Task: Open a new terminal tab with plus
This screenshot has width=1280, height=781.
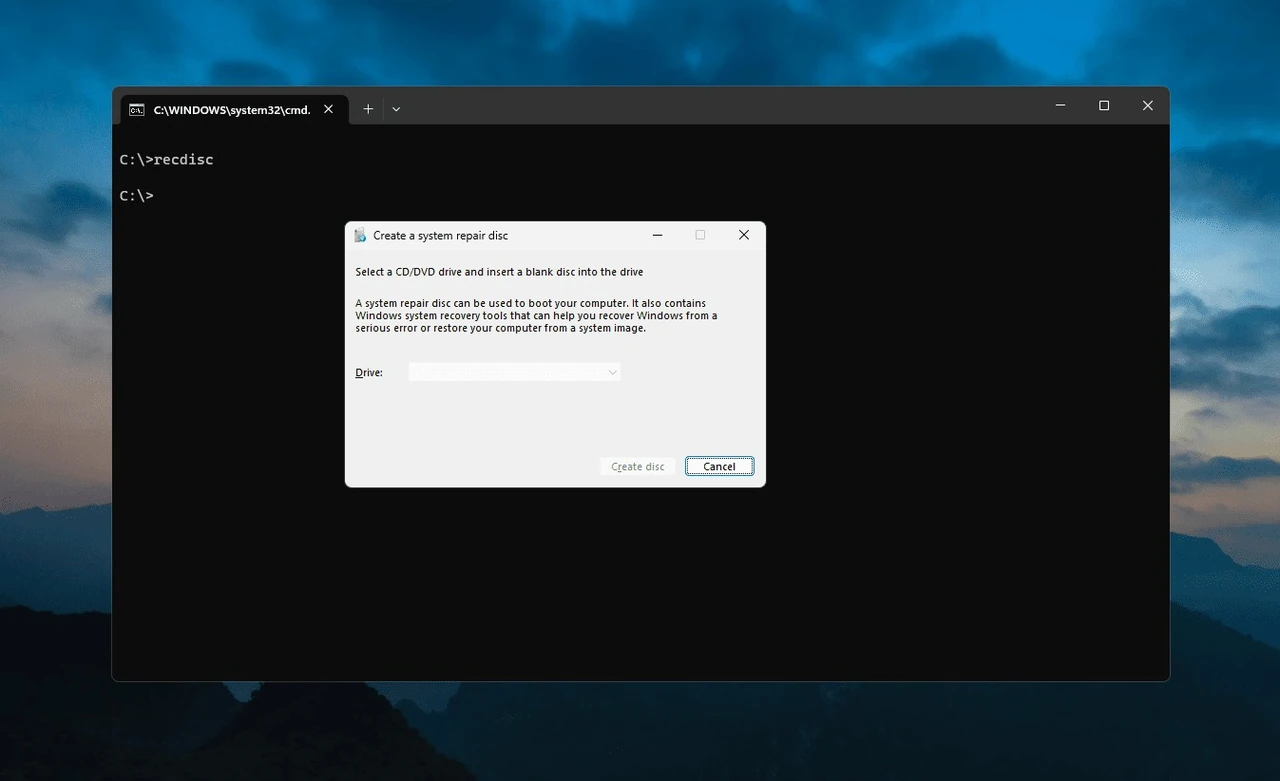Action: pos(368,109)
